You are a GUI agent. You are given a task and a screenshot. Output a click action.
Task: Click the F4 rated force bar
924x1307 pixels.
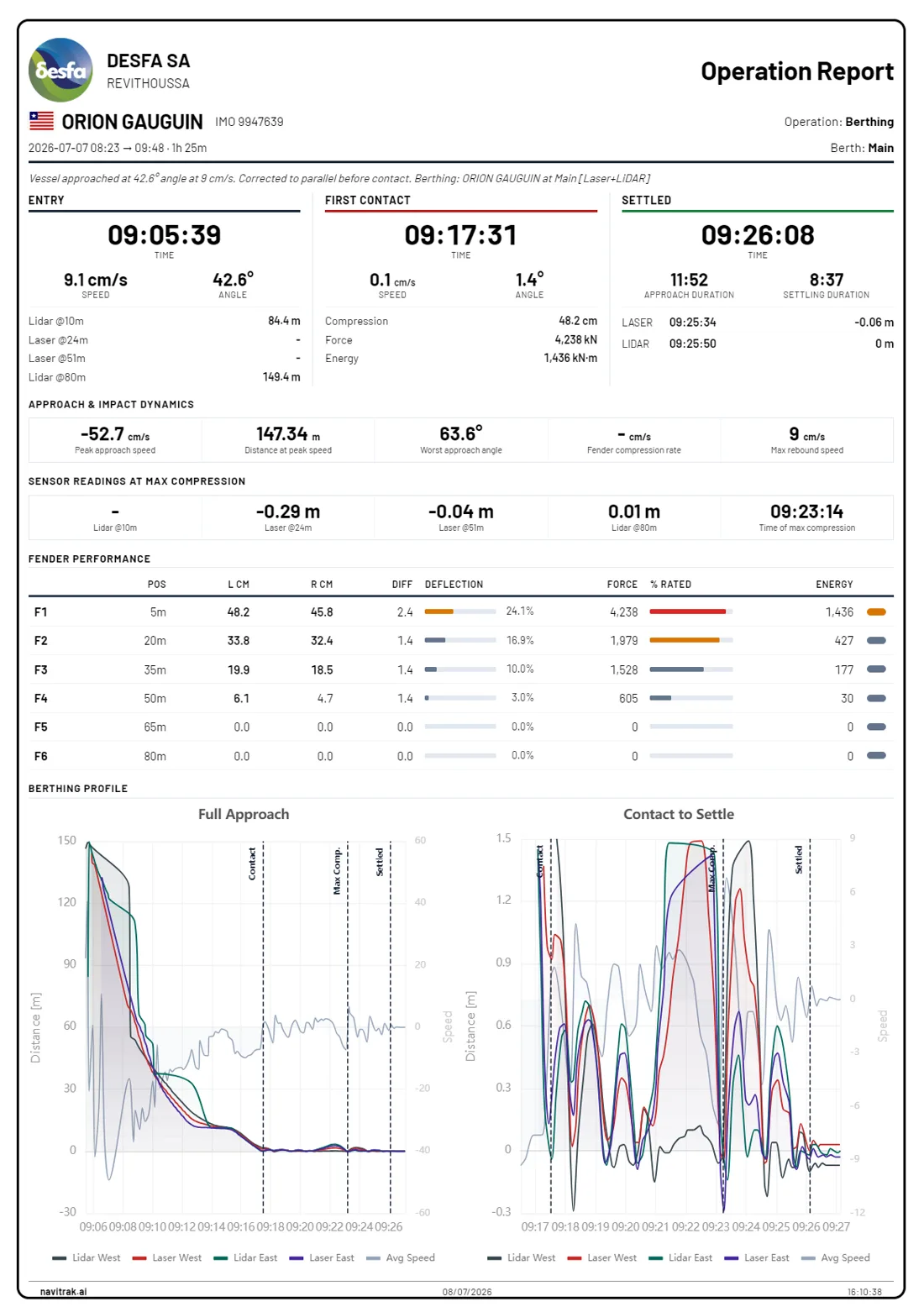691,698
